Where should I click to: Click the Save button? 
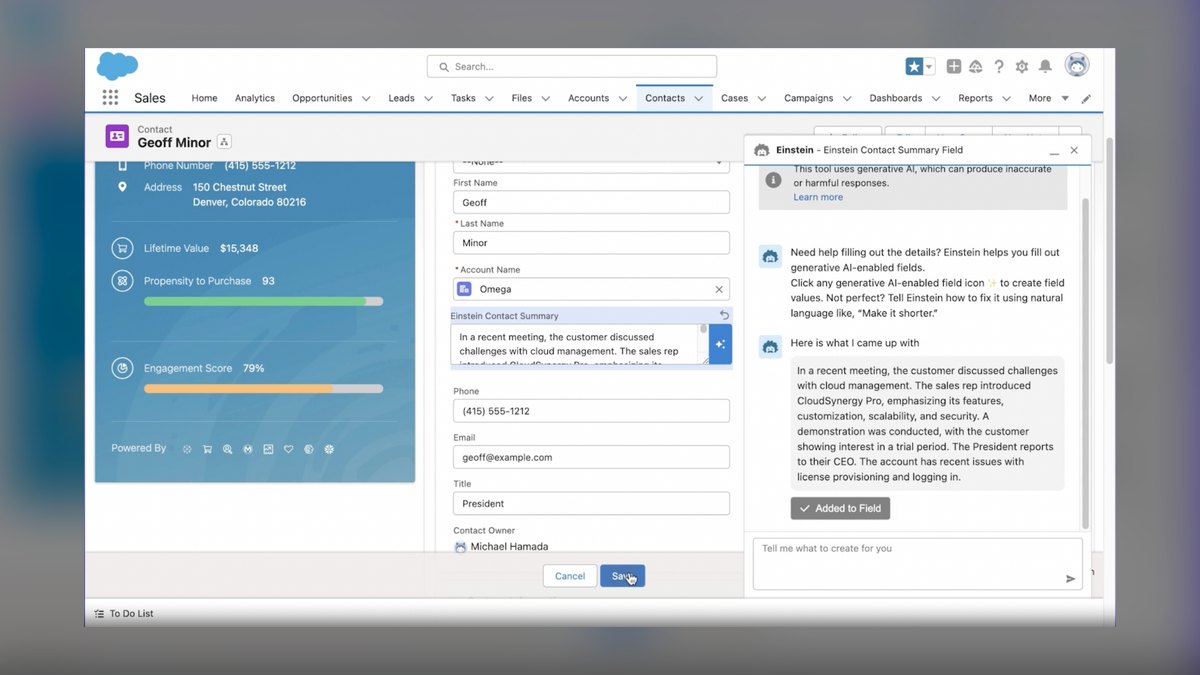622,576
